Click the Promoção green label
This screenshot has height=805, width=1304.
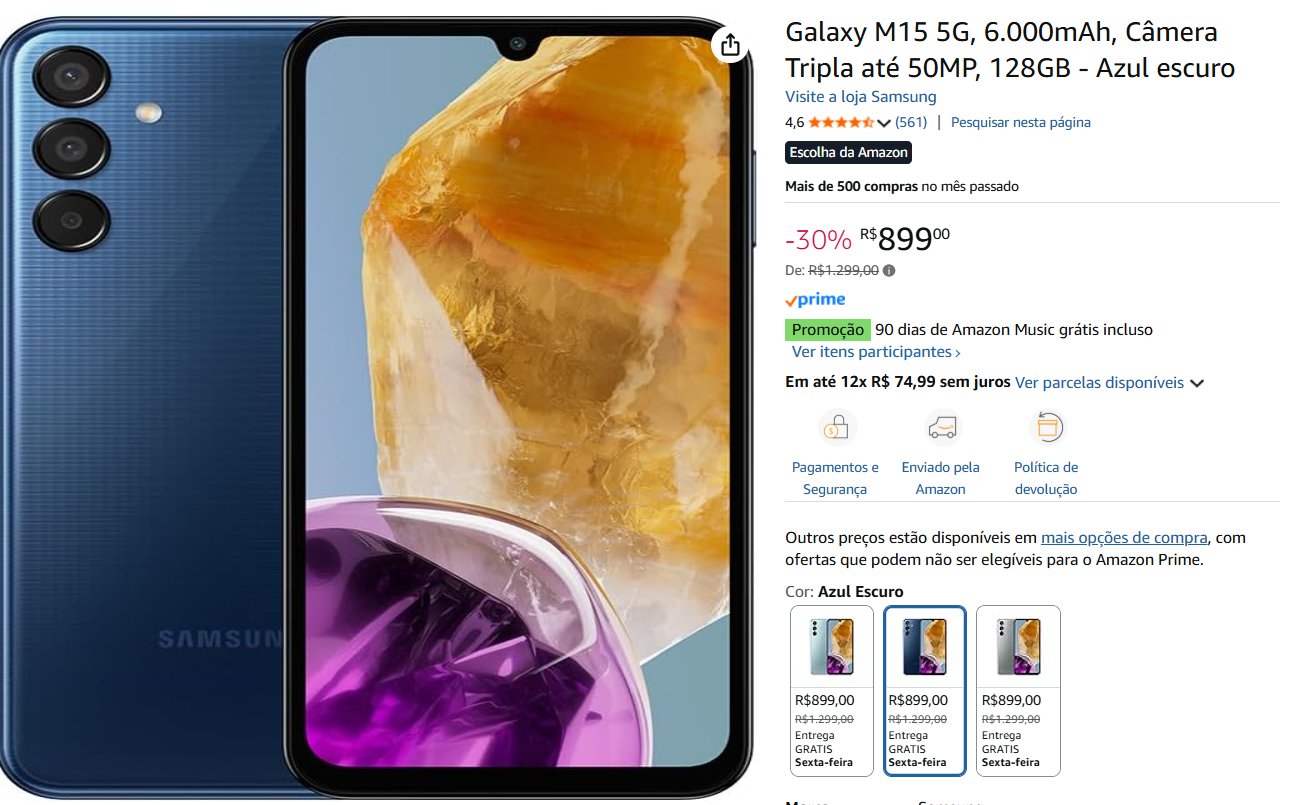coord(828,330)
